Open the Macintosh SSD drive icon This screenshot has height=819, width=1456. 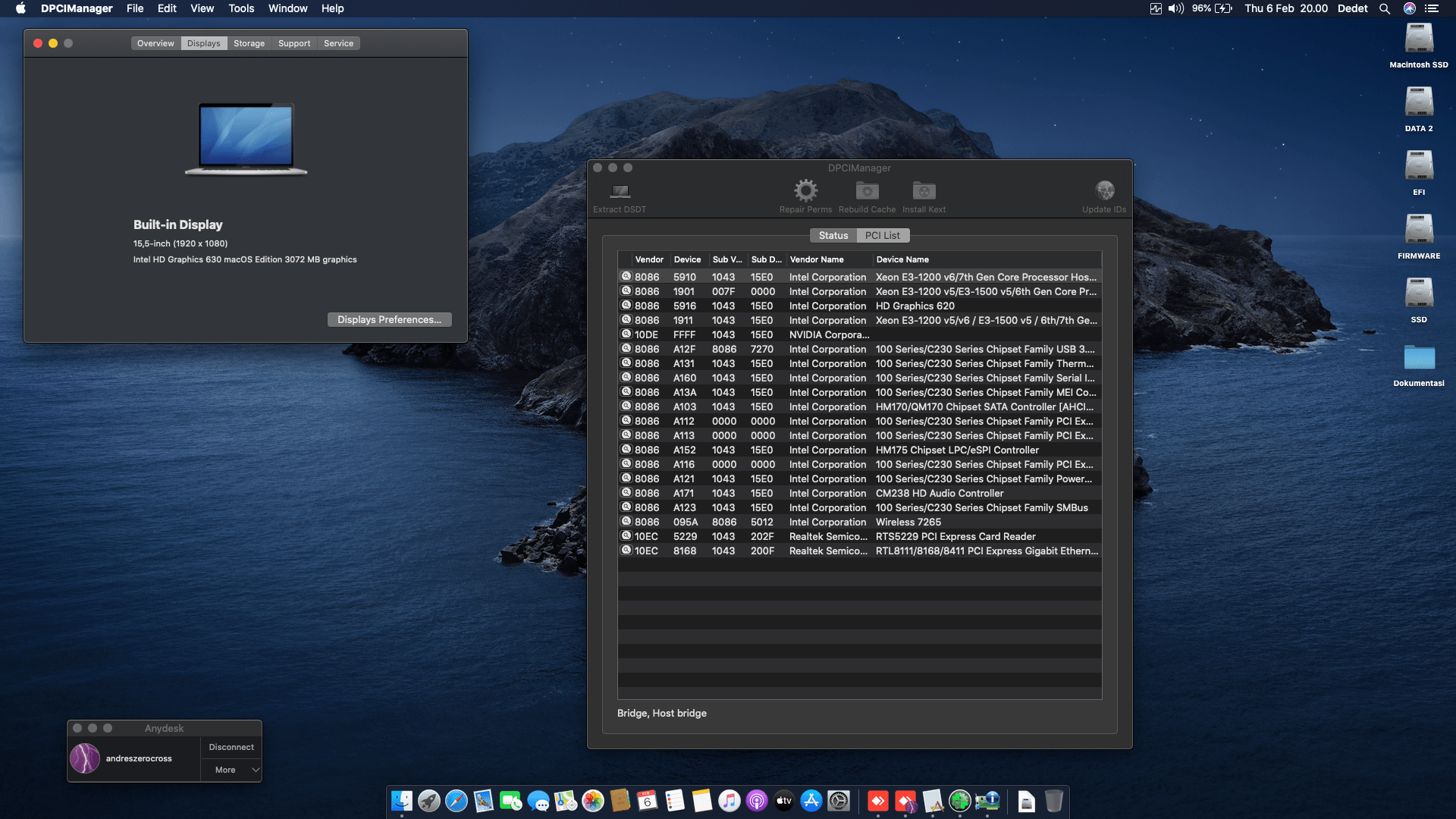[x=1419, y=39]
